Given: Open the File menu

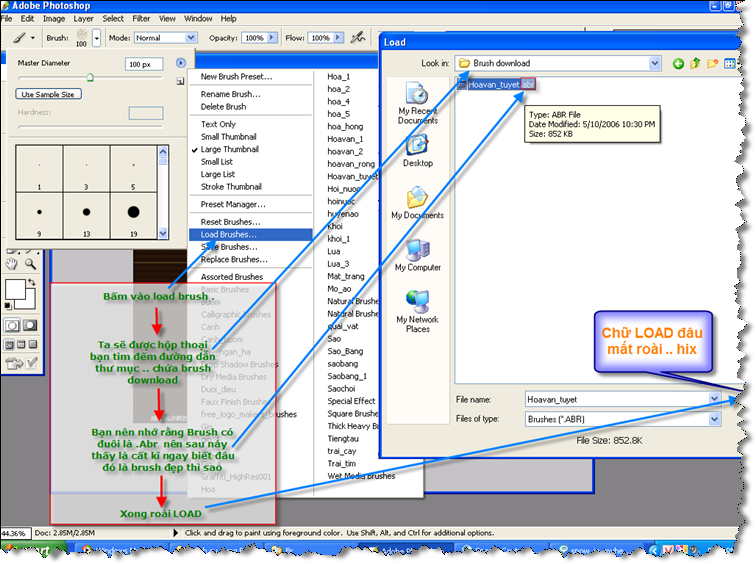Looking at the screenshot, I should tap(7, 18).
